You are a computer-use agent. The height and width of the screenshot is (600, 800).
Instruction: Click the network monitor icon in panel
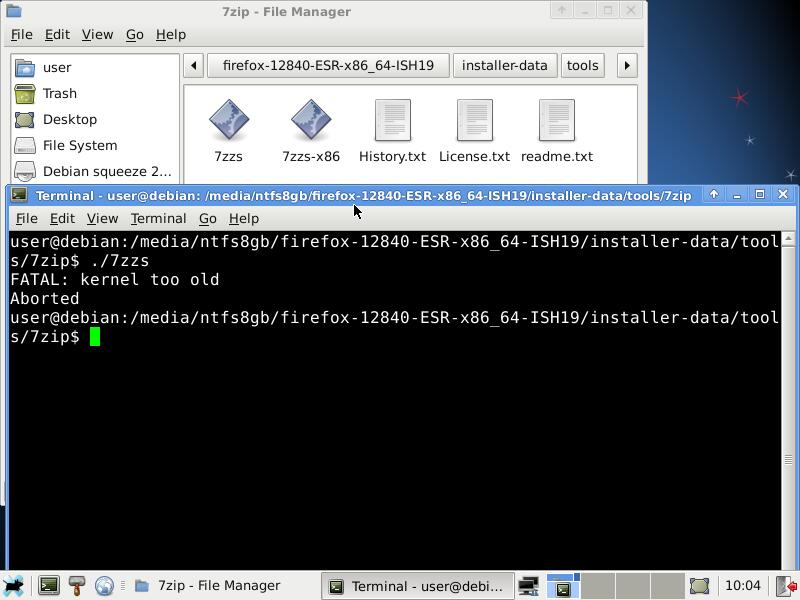coord(529,586)
